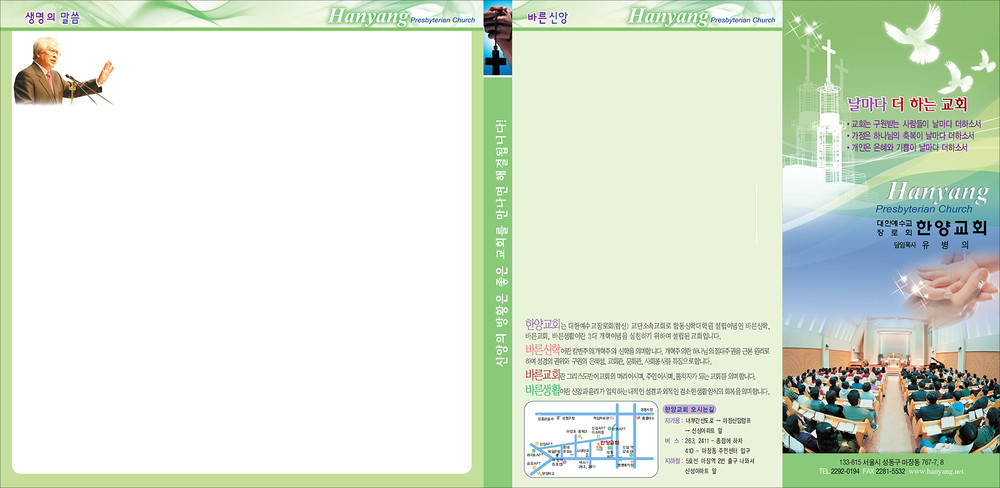Click the large white 한양교회 cover title
The height and width of the screenshot is (488, 1000).
point(950,226)
